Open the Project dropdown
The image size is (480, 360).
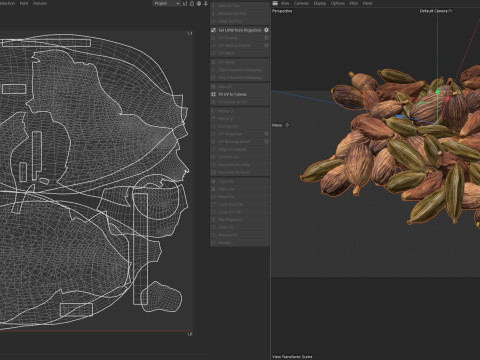[x=167, y=3]
